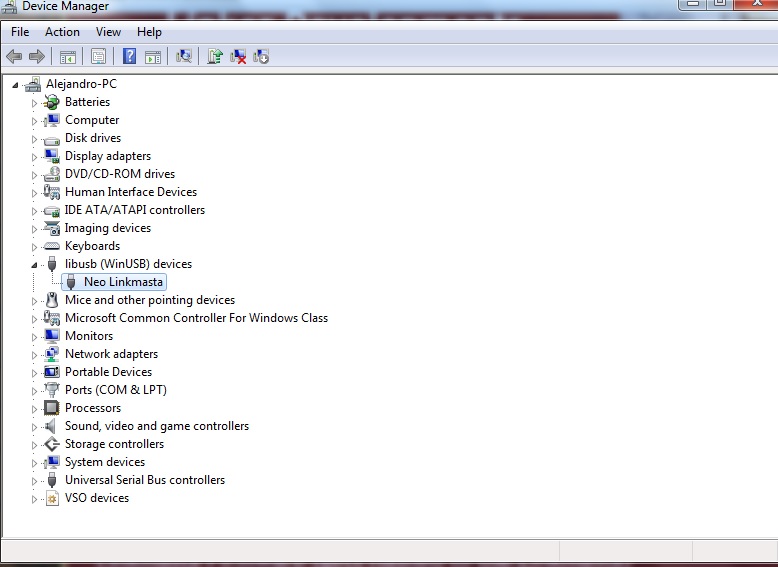Open the Help menu
This screenshot has width=778, height=567.
(x=149, y=32)
